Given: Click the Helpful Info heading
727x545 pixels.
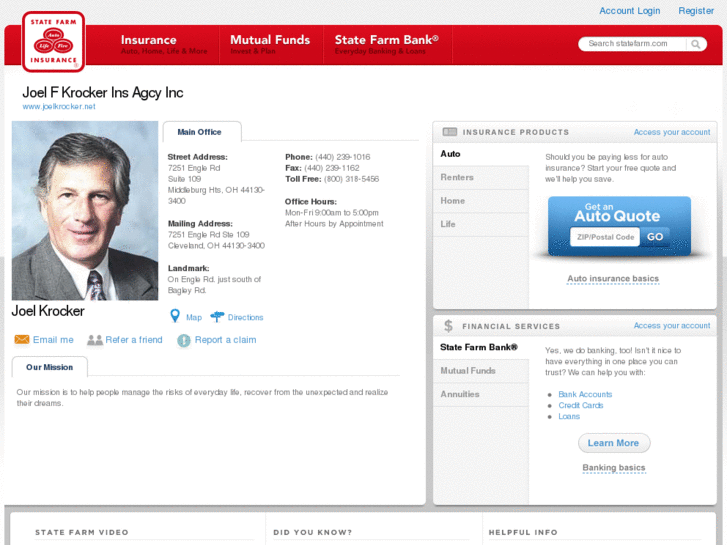Looking at the screenshot, I should point(523,532).
